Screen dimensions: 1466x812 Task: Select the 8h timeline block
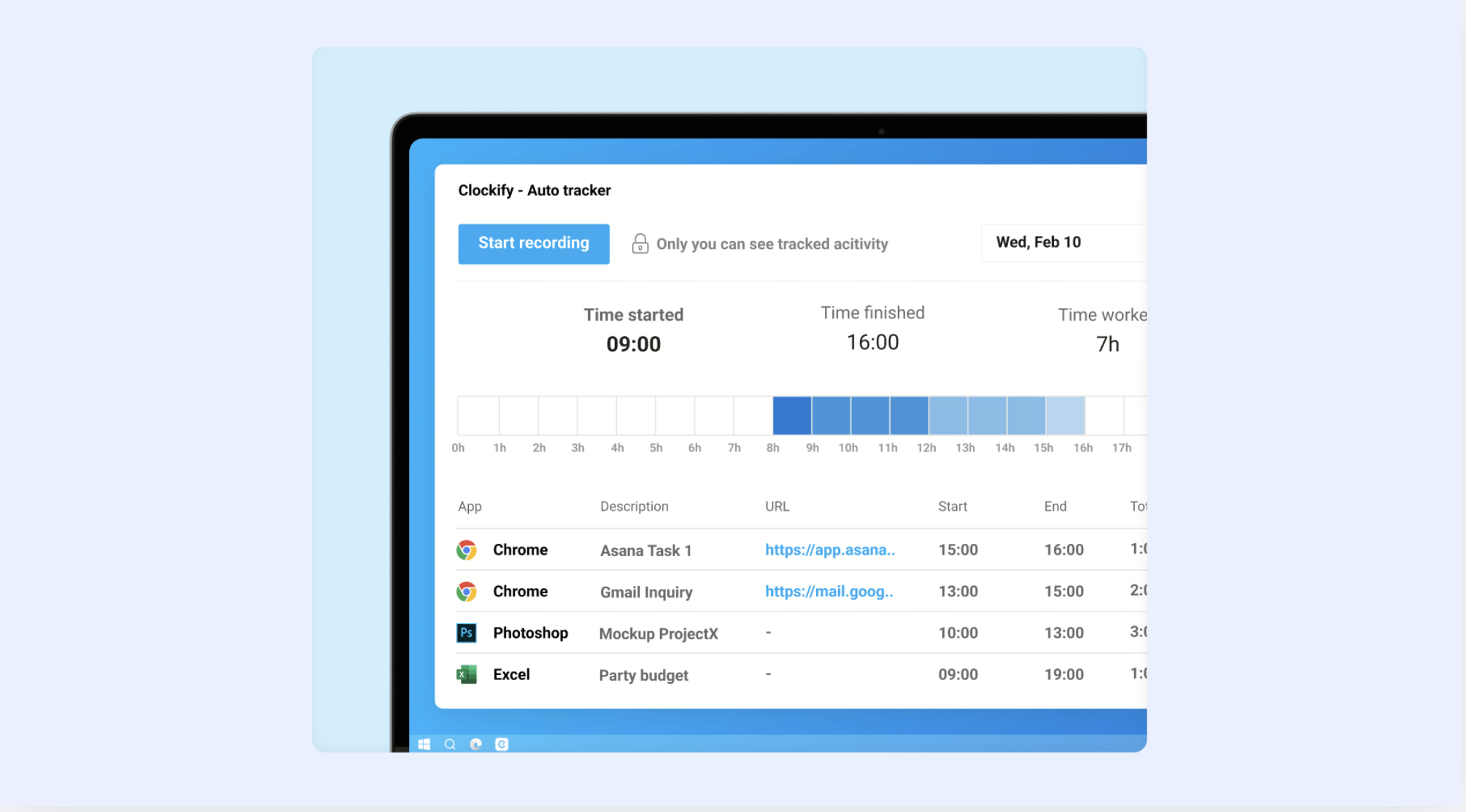coord(792,415)
